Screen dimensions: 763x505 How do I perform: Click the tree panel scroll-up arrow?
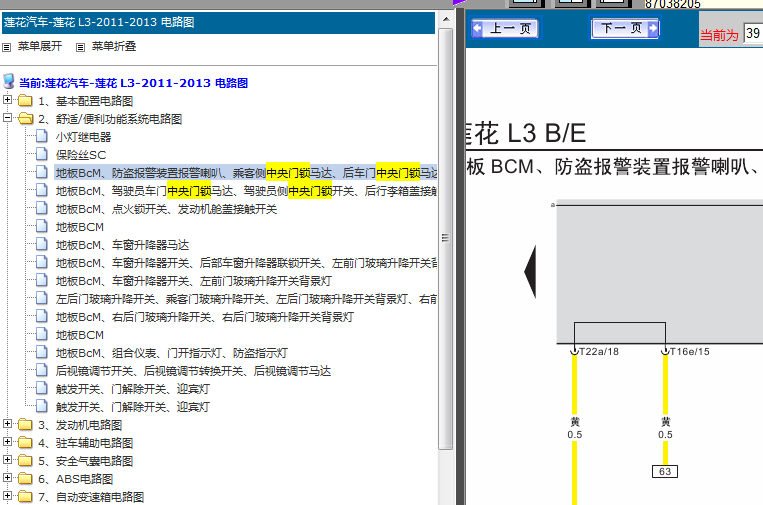[445, 19]
